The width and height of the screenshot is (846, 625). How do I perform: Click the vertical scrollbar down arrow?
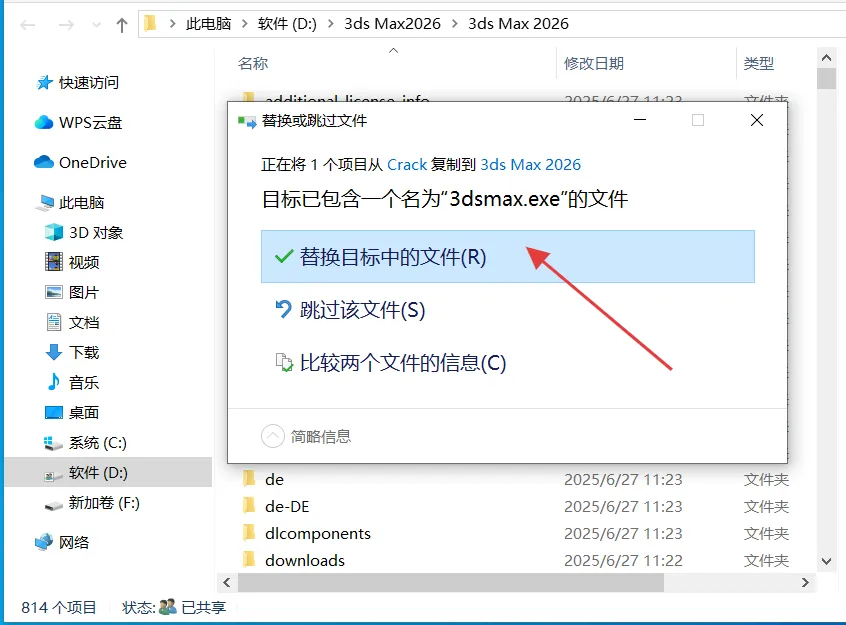tap(826, 561)
